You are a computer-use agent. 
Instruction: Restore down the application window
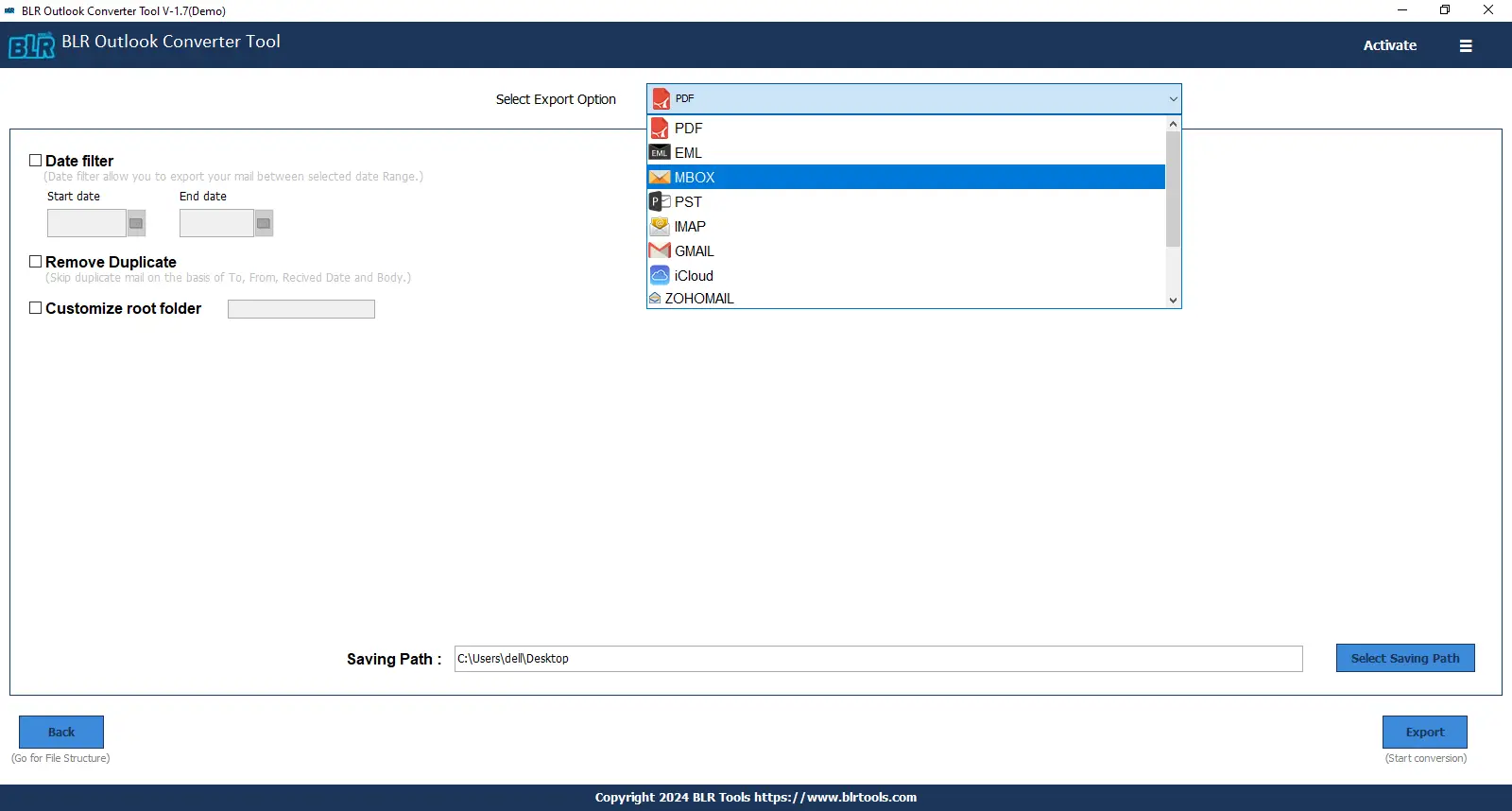click(1445, 10)
